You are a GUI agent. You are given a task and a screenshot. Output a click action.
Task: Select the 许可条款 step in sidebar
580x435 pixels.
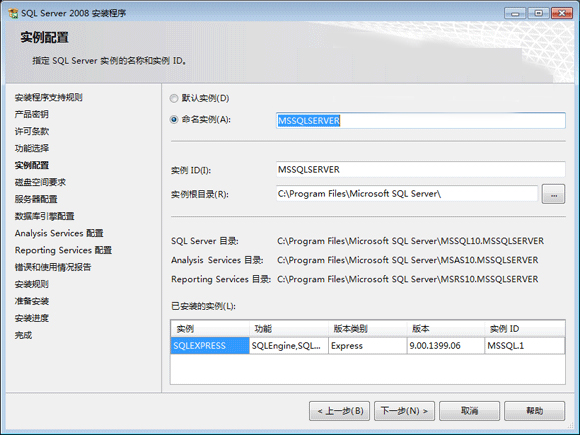(31, 131)
